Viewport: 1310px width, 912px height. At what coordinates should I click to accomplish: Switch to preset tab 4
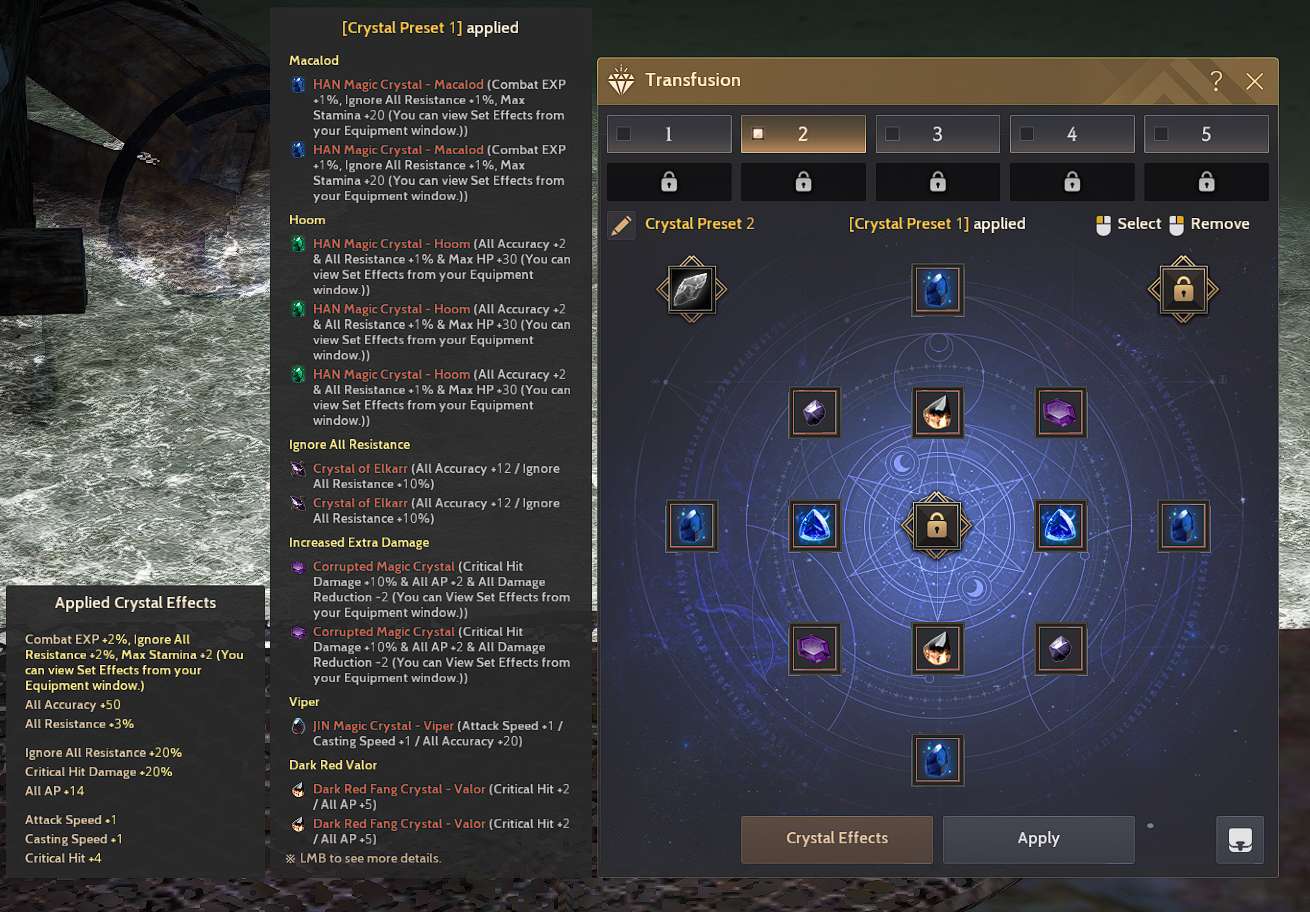[1072, 134]
